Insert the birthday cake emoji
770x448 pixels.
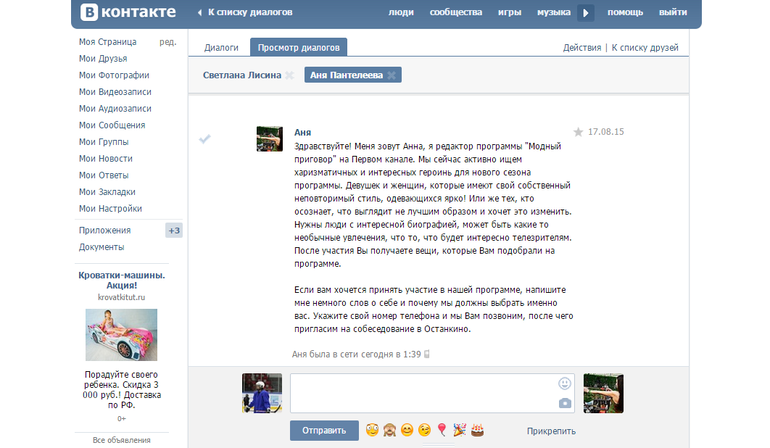[477, 430]
